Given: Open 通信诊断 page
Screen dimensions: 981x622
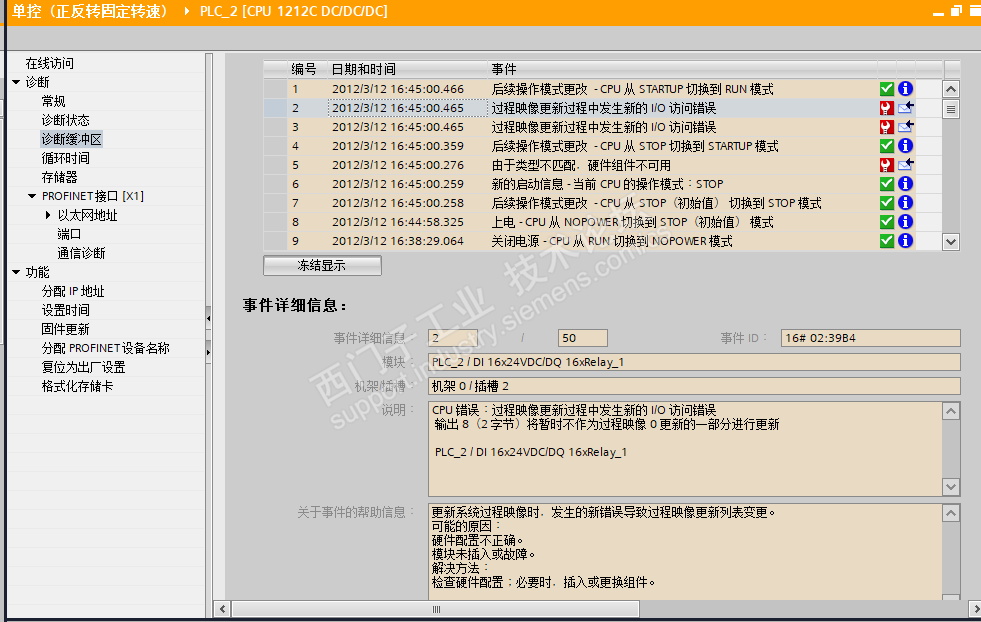Looking at the screenshot, I should (81, 253).
